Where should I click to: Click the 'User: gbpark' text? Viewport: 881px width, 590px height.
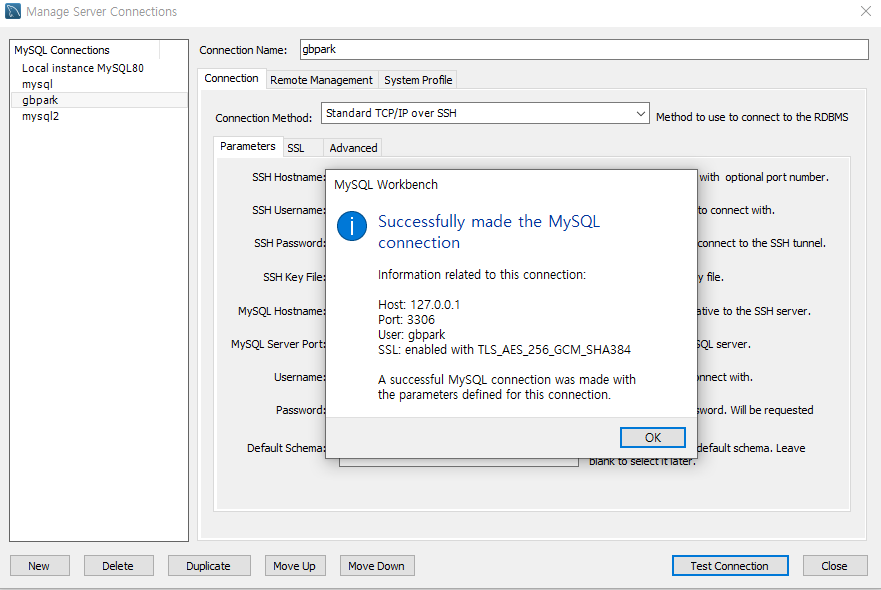tap(411, 335)
